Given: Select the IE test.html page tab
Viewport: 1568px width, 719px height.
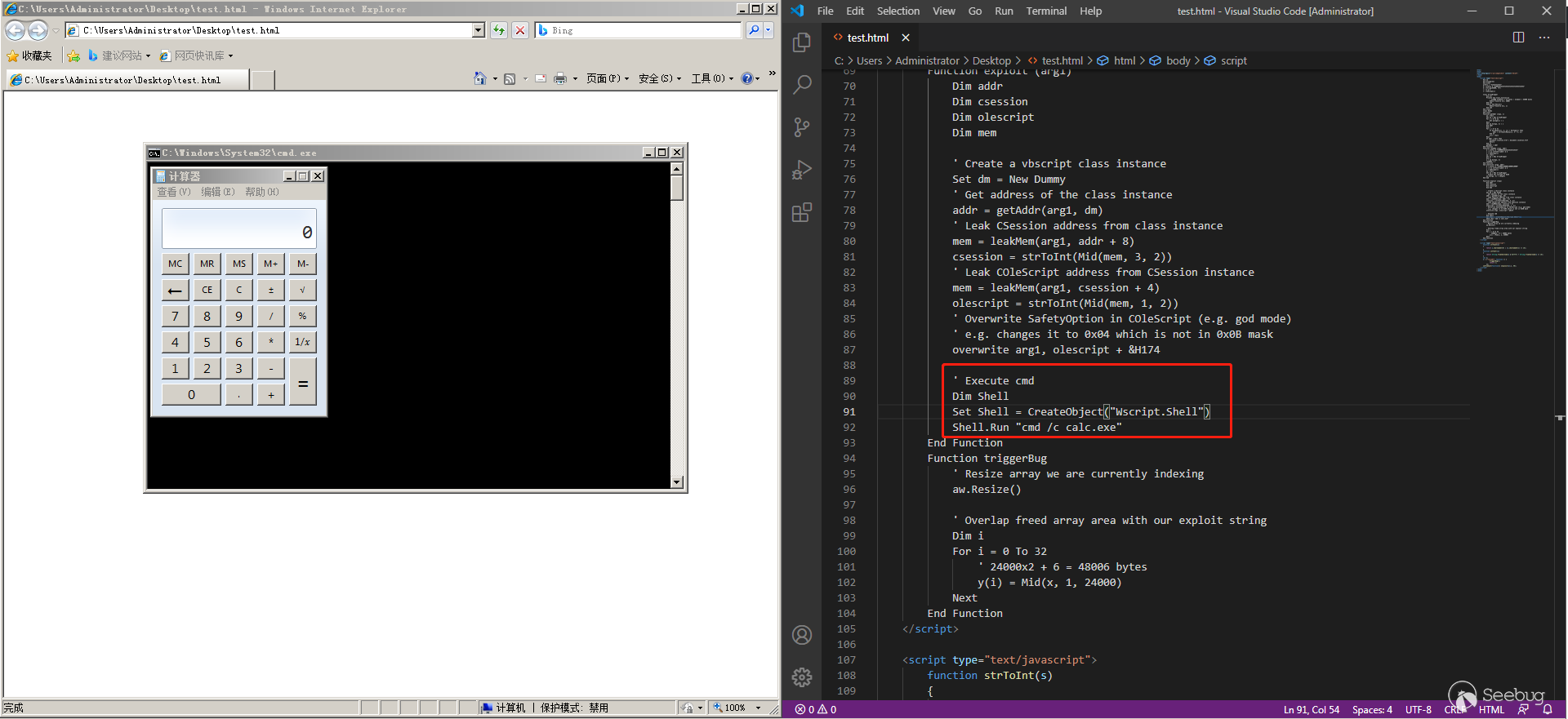Looking at the screenshot, I should point(127,80).
